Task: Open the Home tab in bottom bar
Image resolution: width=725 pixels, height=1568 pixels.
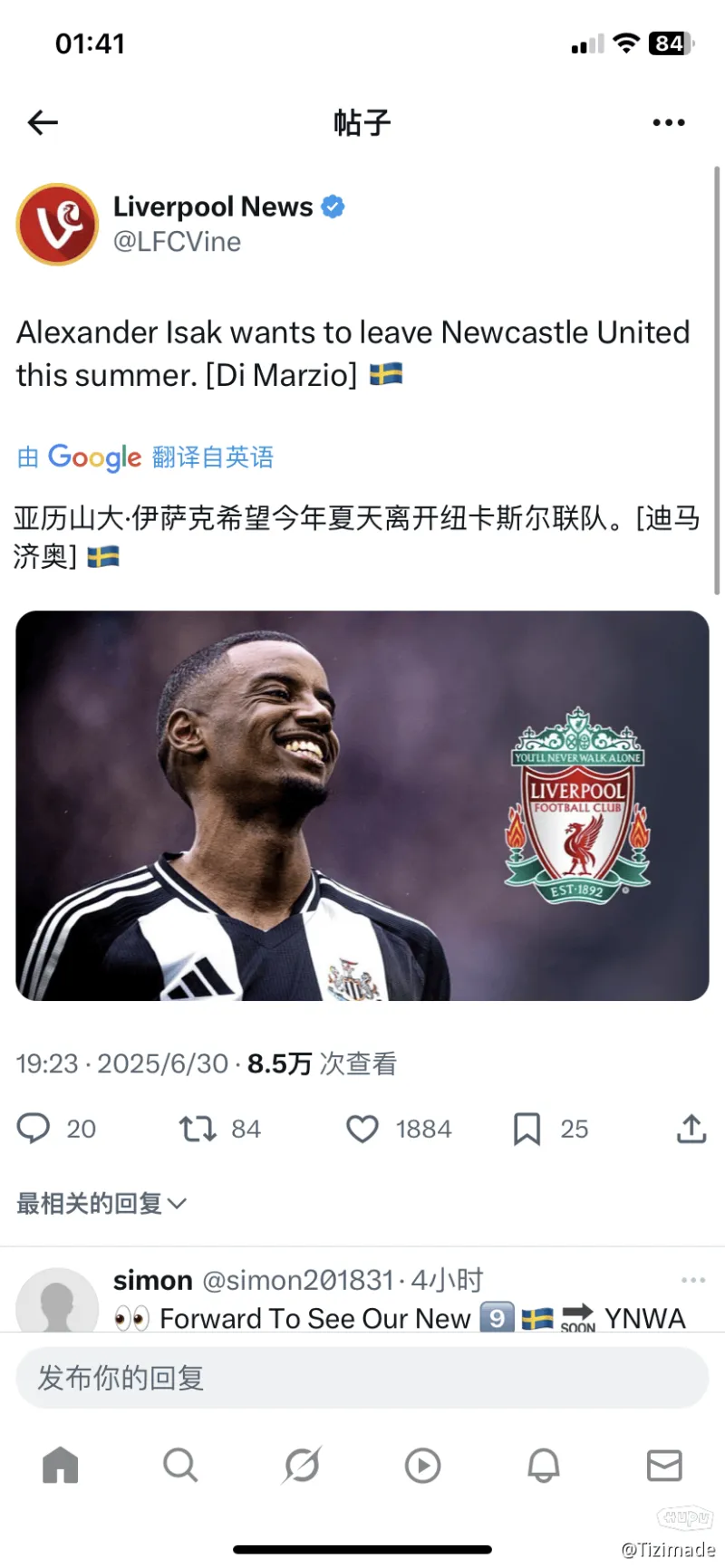Action: point(61,1464)
